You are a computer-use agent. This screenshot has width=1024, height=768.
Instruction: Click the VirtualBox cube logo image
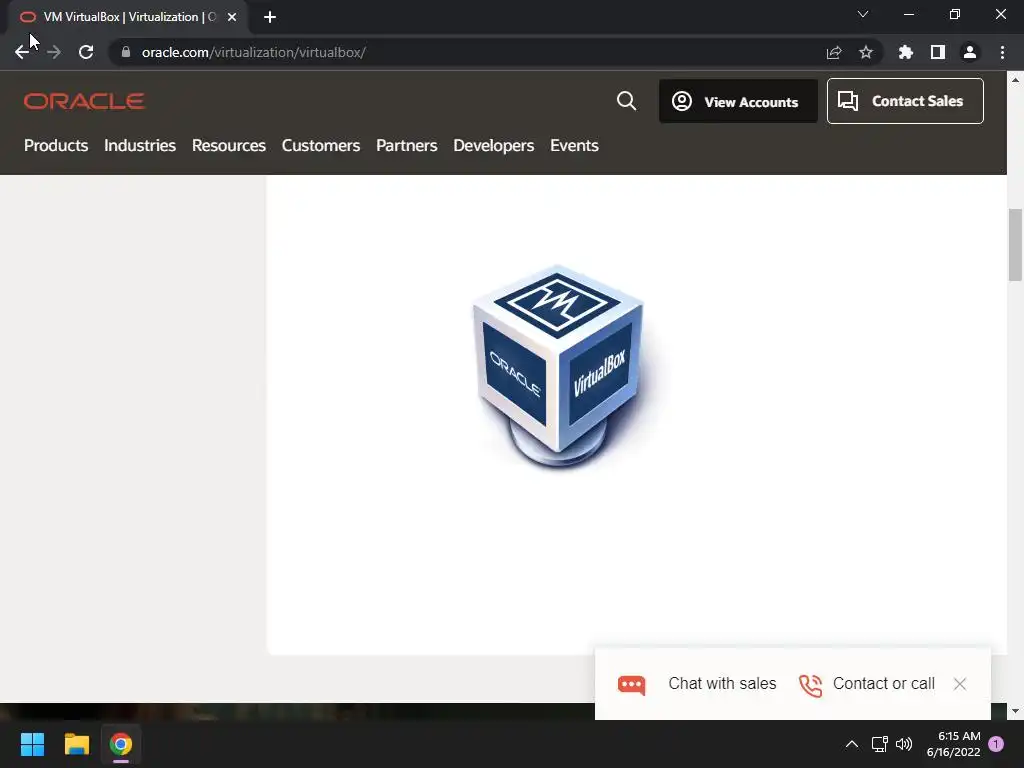(x=558, y=366)
